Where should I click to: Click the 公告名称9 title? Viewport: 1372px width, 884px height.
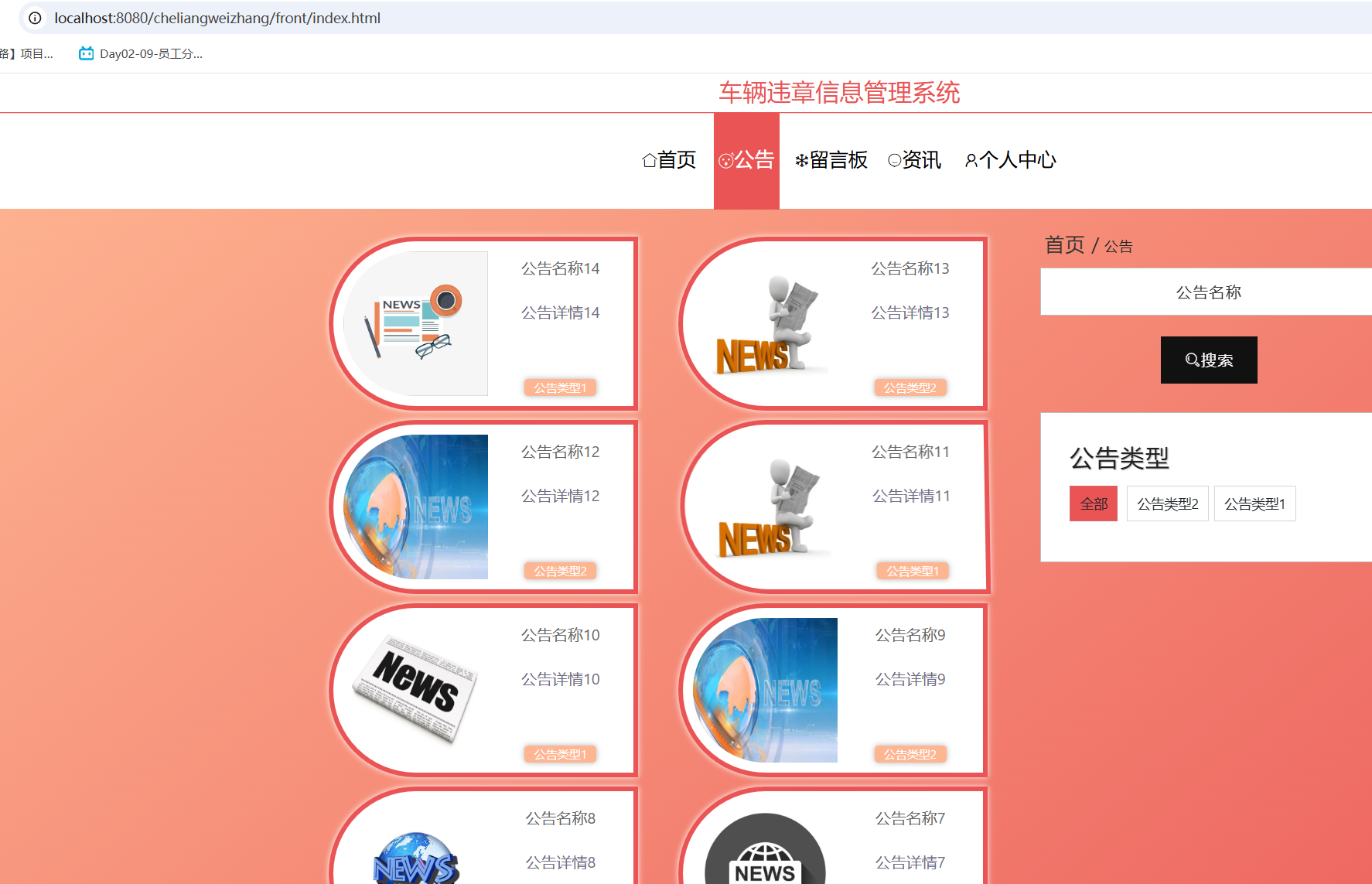(x=910, y=635)
